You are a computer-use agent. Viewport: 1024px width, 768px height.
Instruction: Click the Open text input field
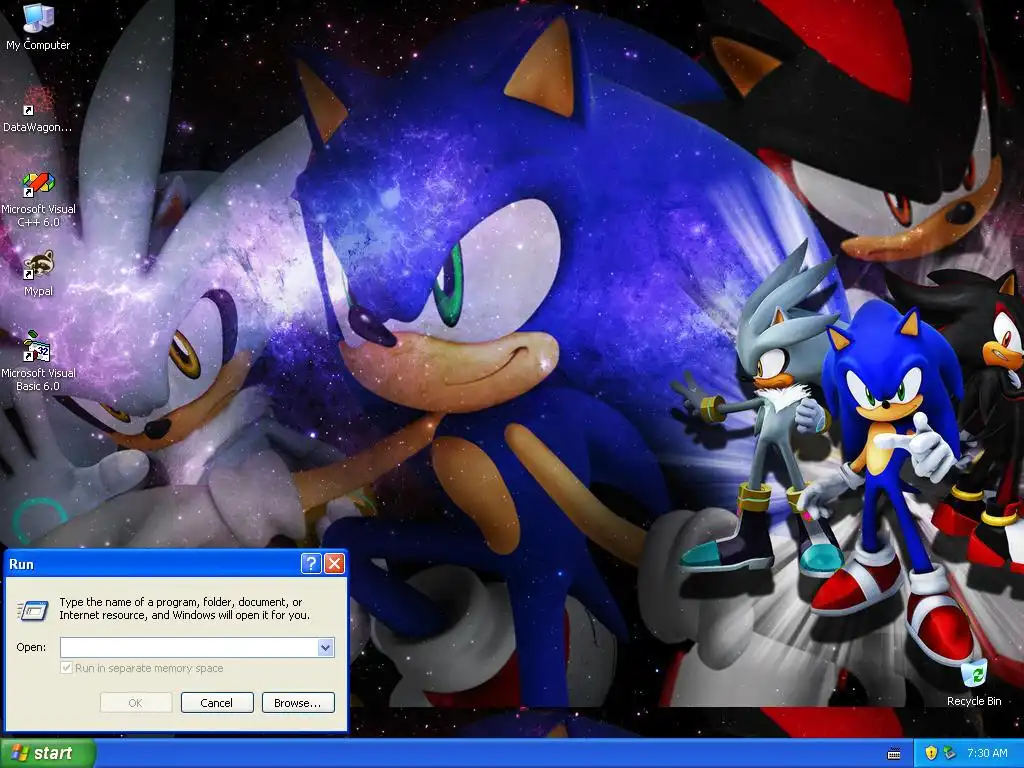tap(189, 647)
